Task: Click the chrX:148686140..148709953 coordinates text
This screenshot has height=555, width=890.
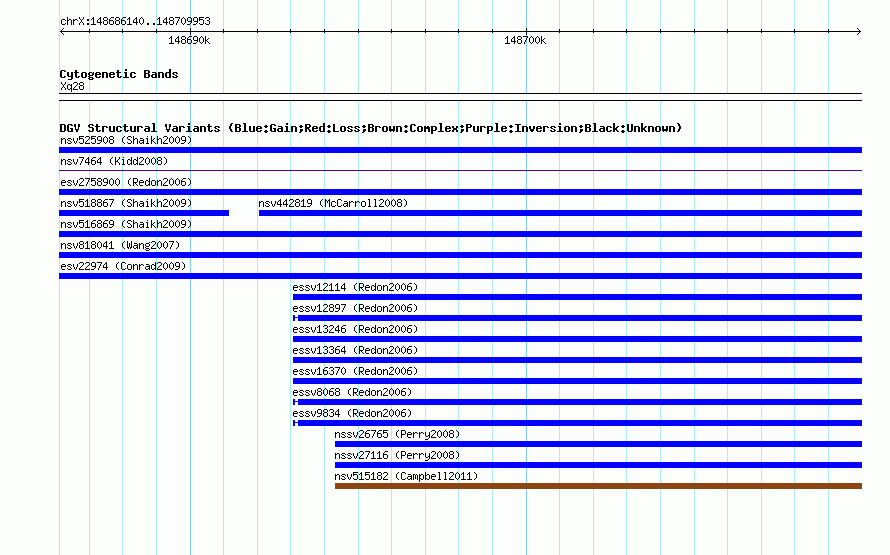Action: tap(135, 21)
